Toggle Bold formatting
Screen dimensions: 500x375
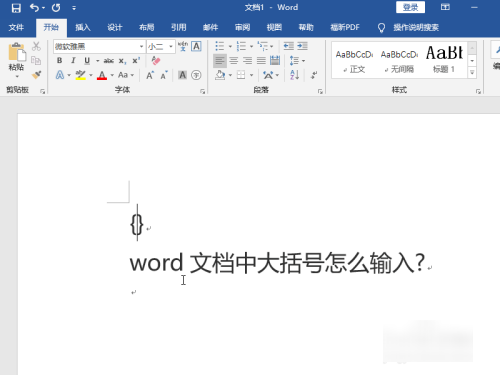59,61
